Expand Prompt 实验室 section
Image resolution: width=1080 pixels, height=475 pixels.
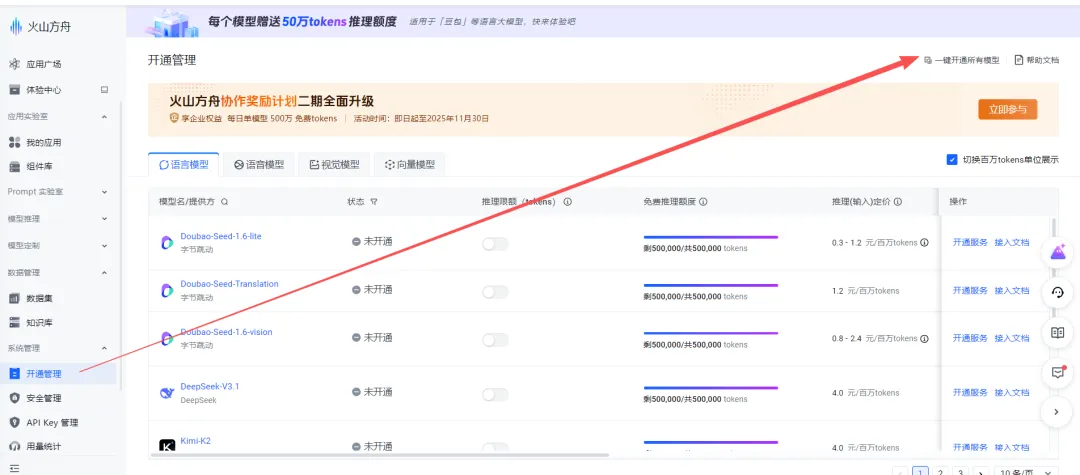coord(105,191)
